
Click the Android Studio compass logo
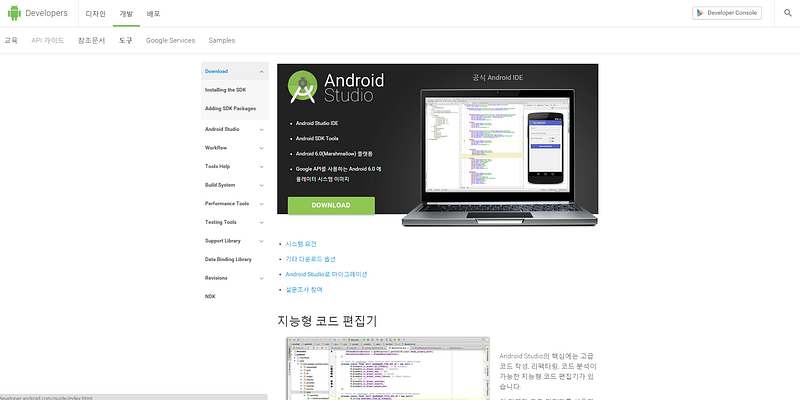303,87
